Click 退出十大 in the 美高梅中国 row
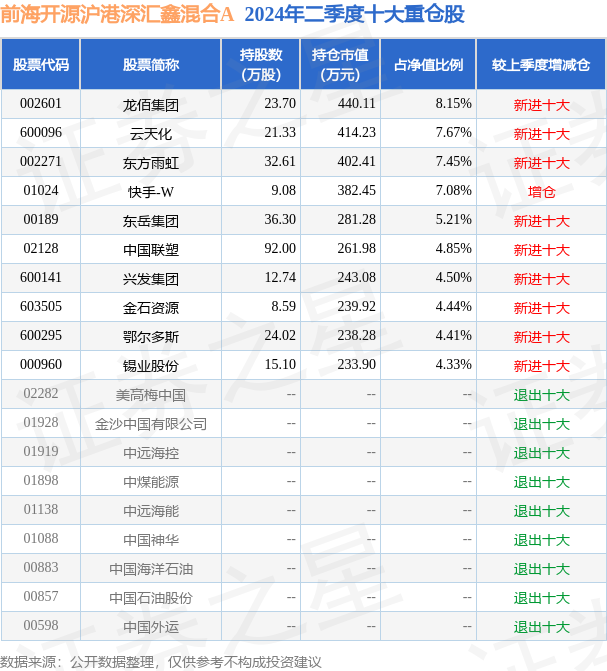The width and height of the screenshot is (607, 671). coord(542,395)
